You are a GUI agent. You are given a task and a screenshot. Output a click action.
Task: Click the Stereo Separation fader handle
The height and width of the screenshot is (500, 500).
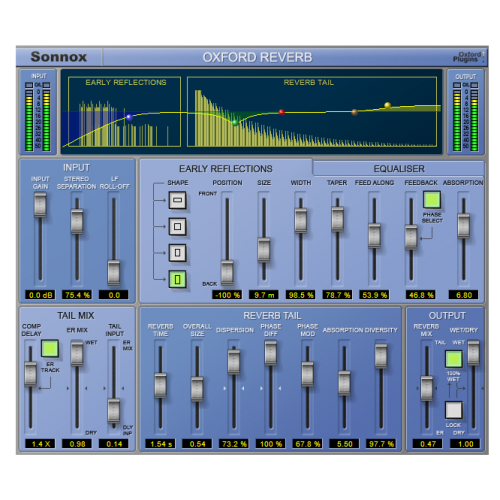tap(77, 221)
